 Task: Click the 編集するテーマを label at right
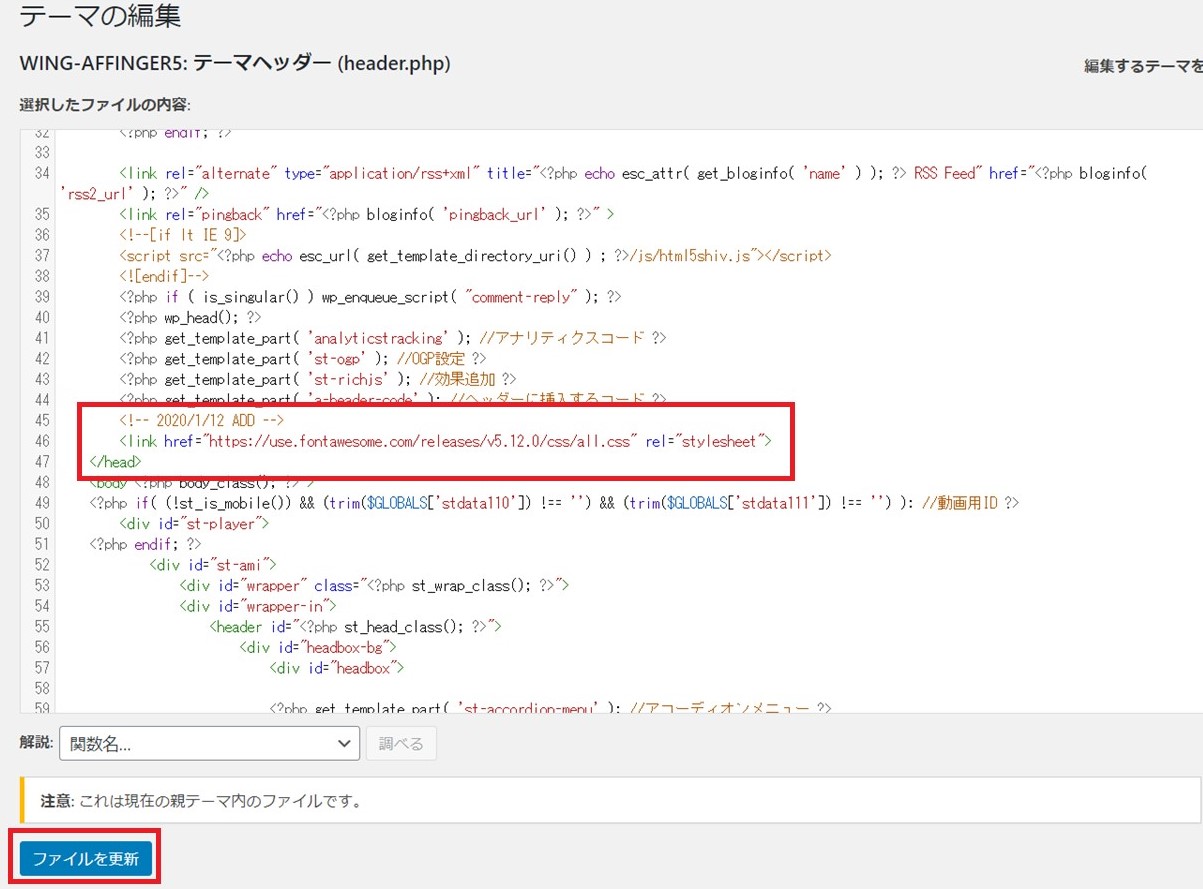coord(1144,66)
